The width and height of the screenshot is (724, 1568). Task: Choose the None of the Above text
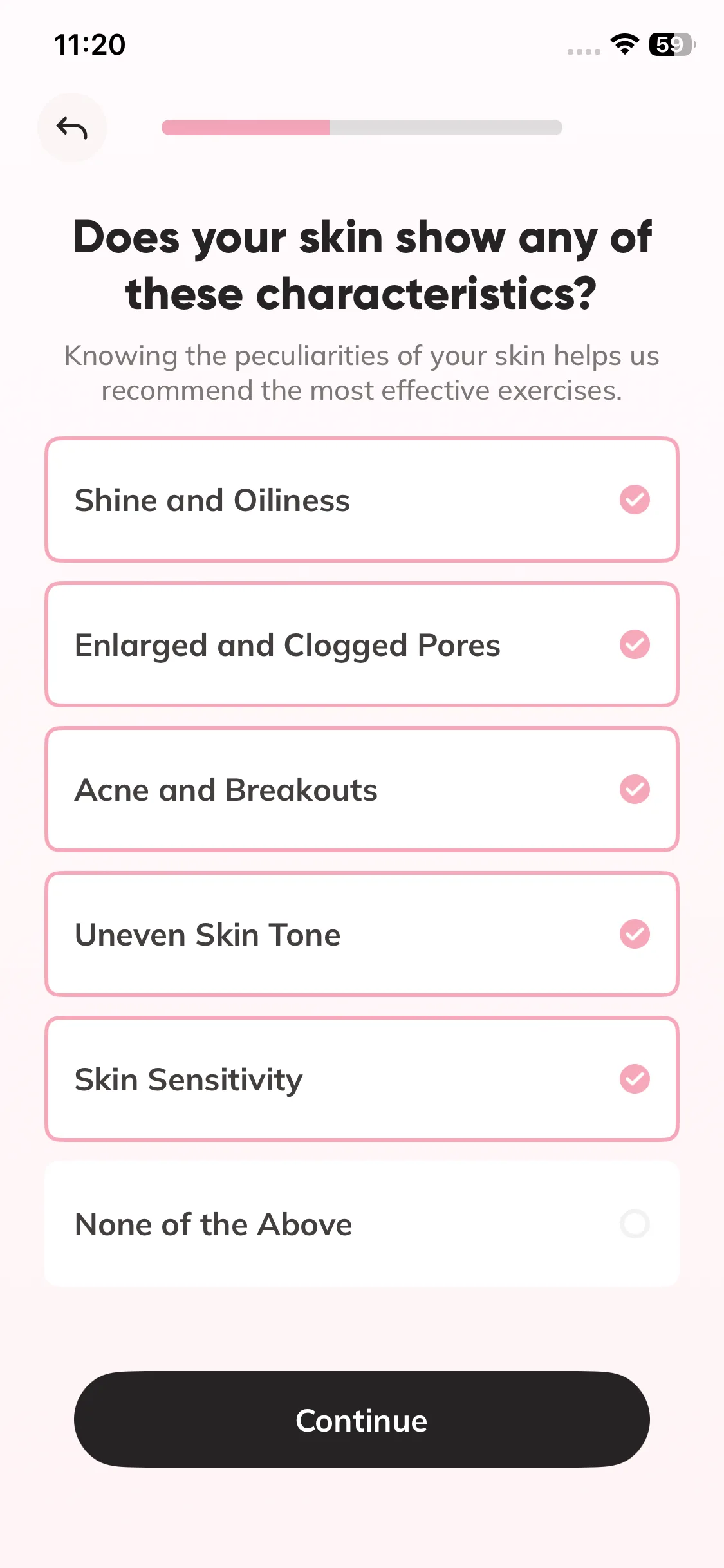coord(214,1224)
